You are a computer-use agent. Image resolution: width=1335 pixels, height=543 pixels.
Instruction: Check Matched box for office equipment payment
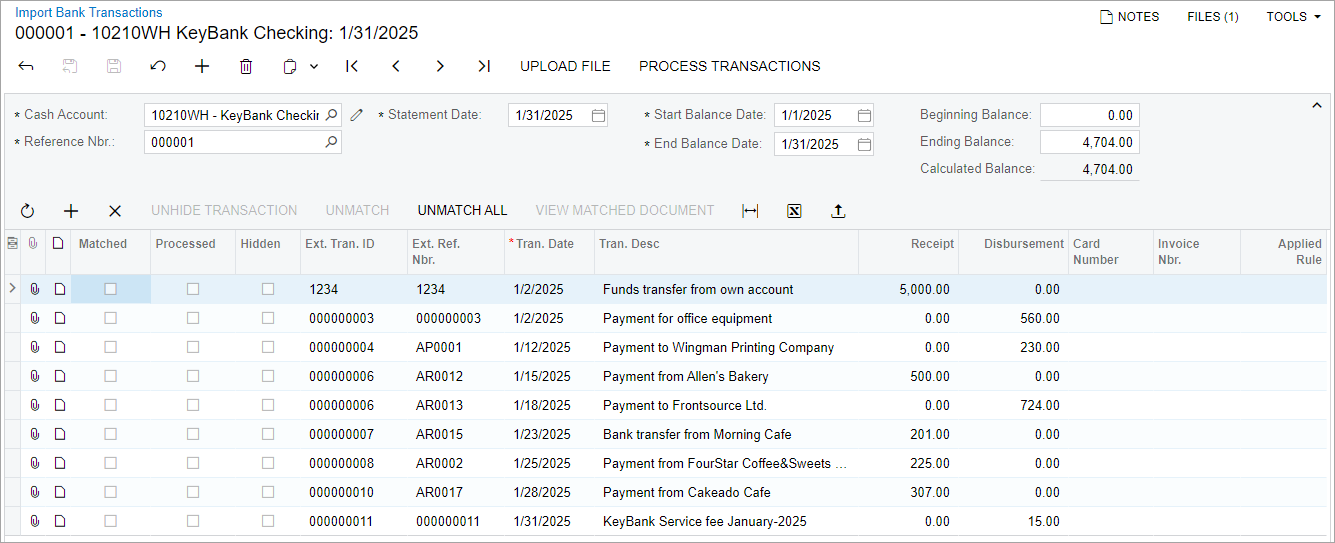point(110,318)
